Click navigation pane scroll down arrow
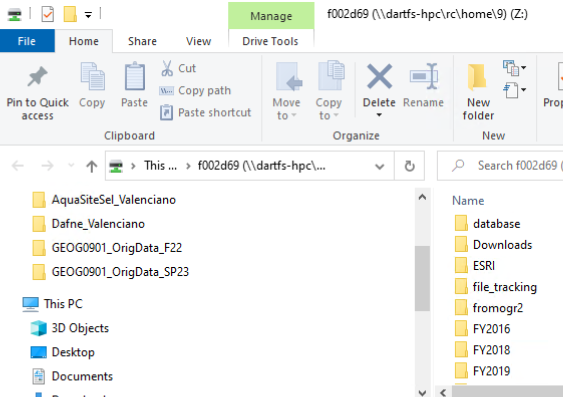 coord(422,392)
